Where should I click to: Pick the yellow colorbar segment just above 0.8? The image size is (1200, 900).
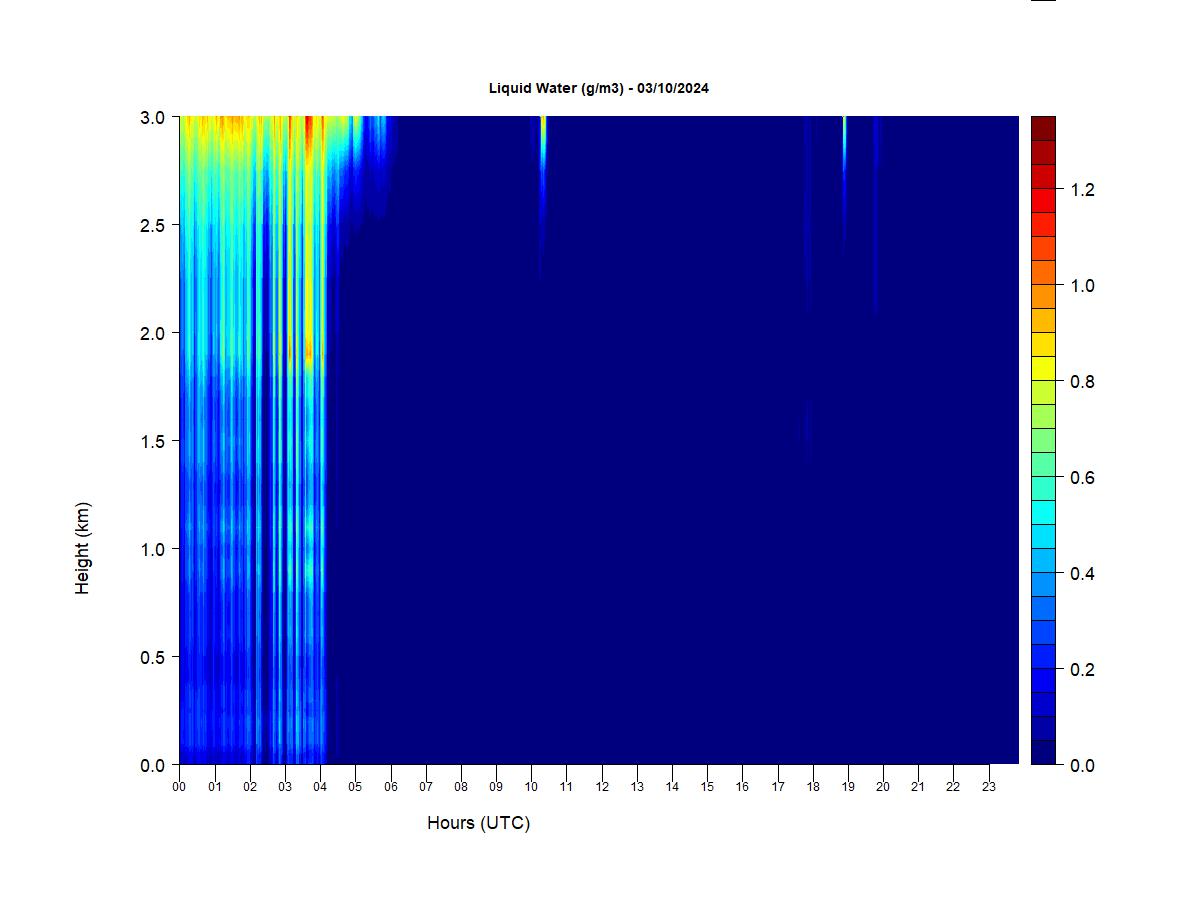(1043, 368)
